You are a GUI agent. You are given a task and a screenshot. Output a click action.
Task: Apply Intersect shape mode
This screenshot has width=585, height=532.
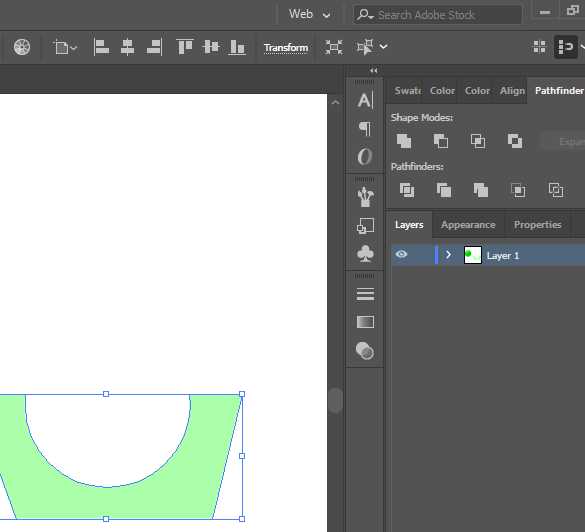(478, 141)
